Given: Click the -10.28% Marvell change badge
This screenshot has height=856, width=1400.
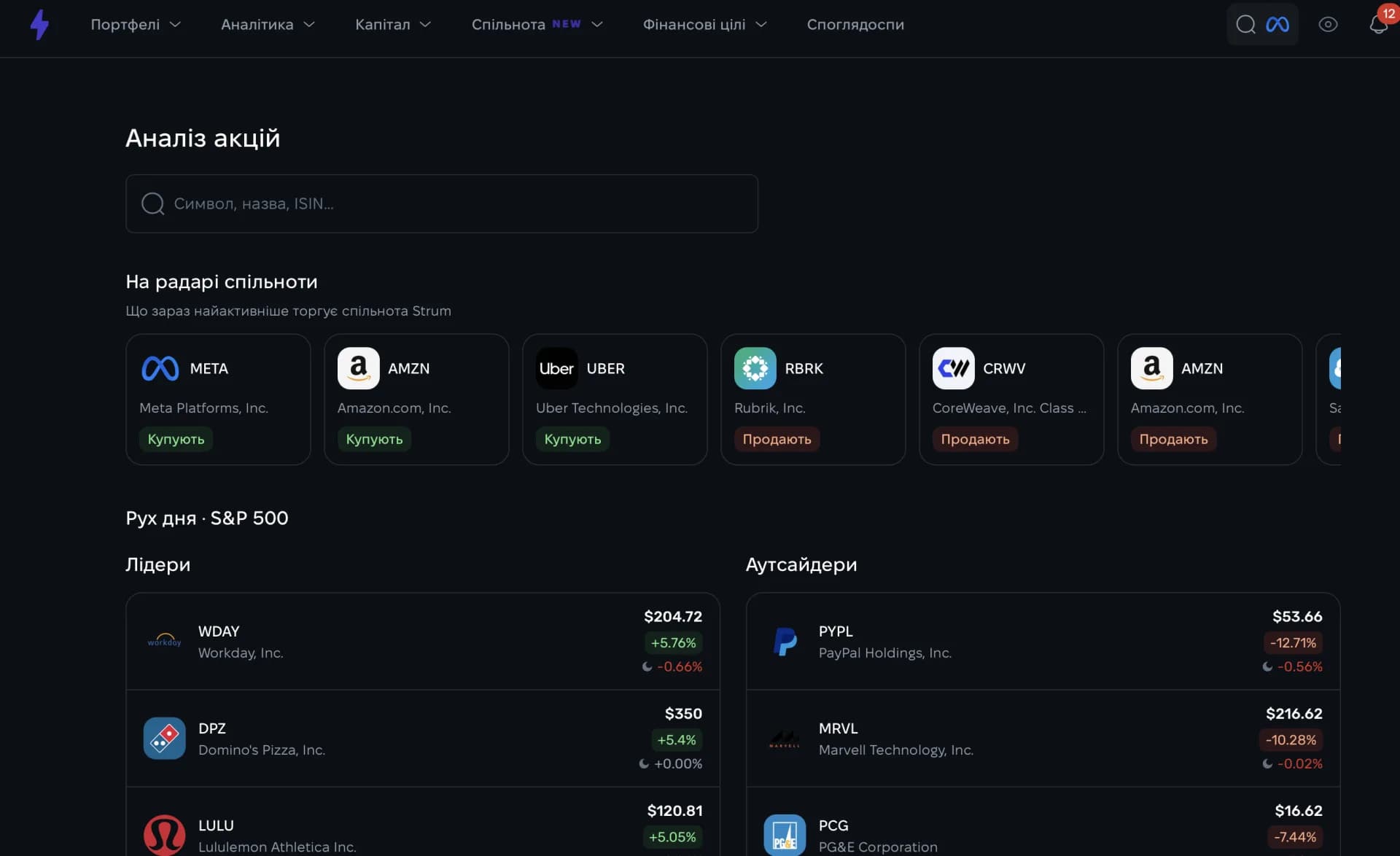Looking at the screenshot, I should pyautogui.click(x=1291, y=739).
